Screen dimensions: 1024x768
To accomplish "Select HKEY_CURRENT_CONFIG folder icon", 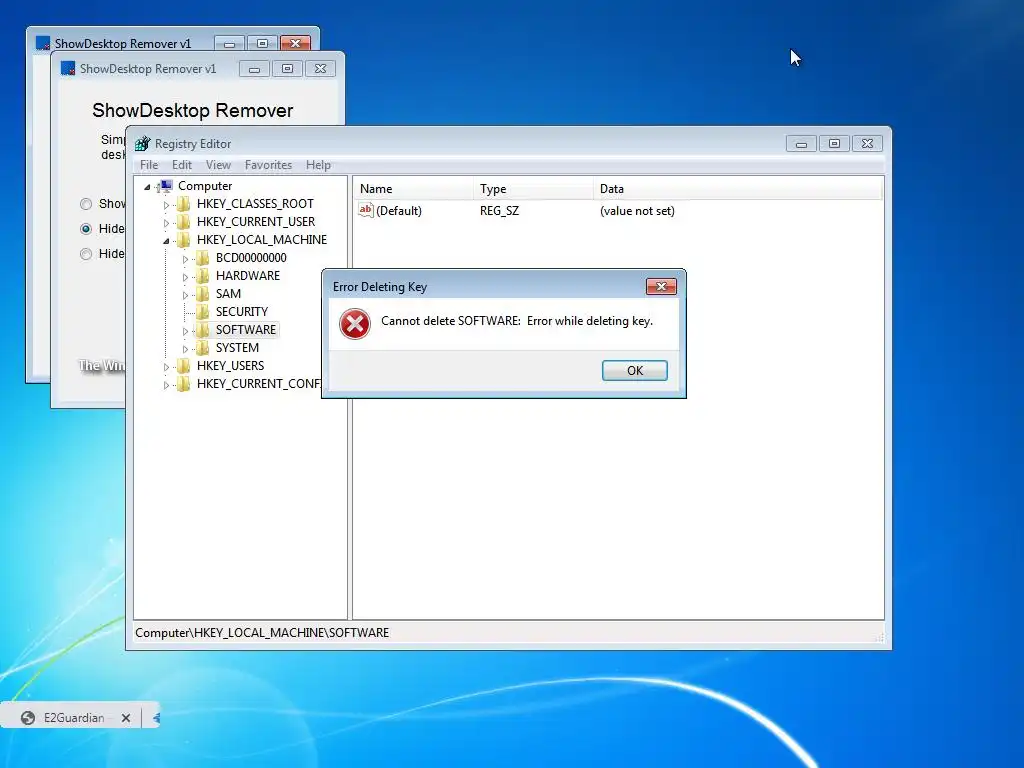I will (x=184, y=383).
